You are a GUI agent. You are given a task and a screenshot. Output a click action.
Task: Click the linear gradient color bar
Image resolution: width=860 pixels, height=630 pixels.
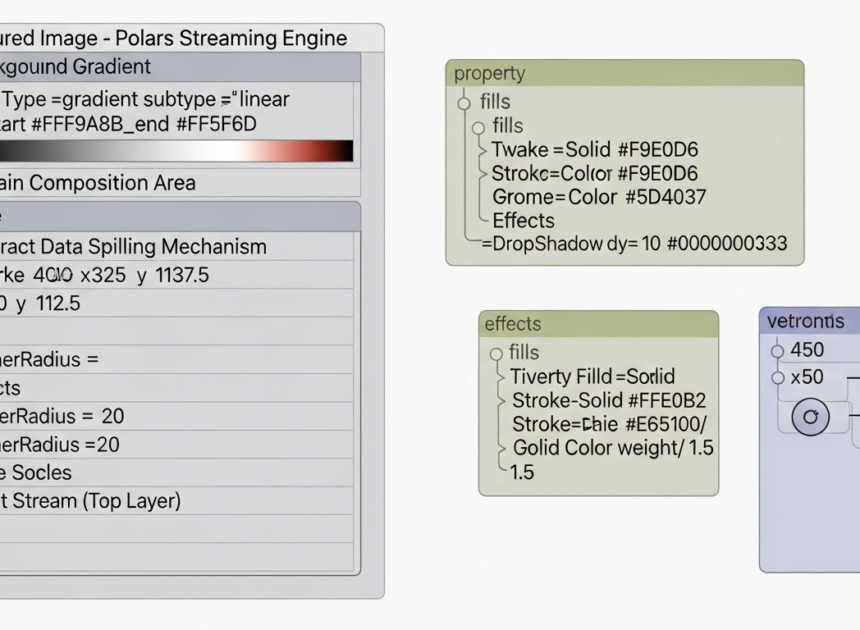tap(176, 150)
